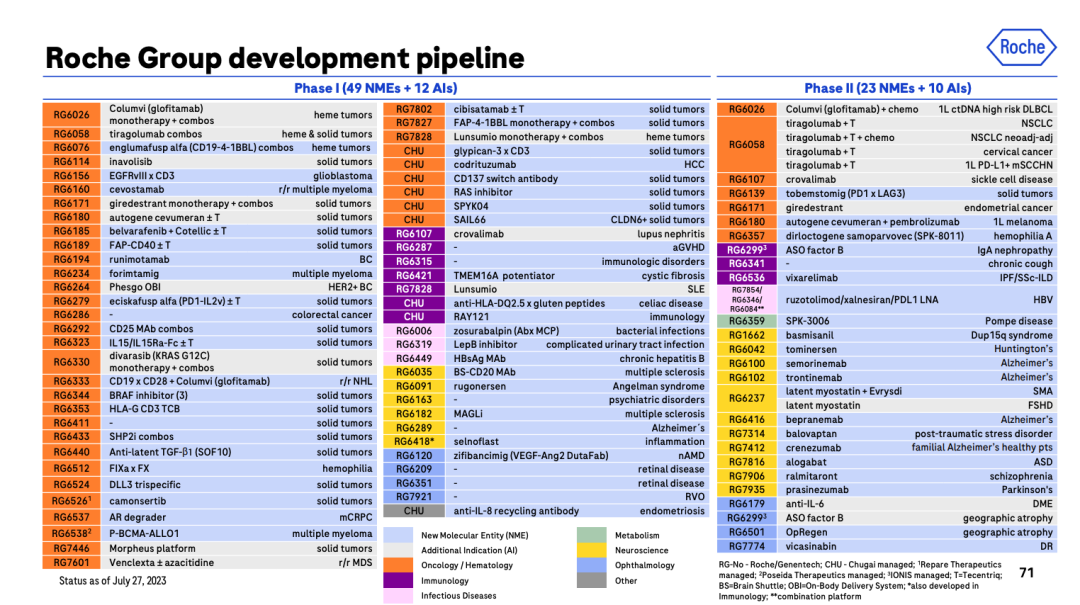1080x605 pixels.
Task: Click the P-BCMA-ALLO1 entry
Action: (144, 533)
